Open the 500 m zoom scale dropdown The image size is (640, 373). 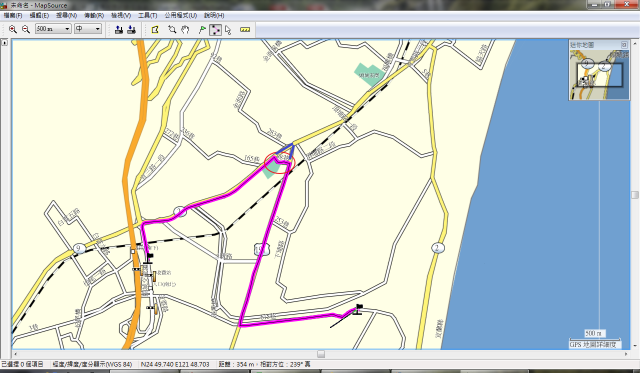pyautogui.click(x=53, y=29)
